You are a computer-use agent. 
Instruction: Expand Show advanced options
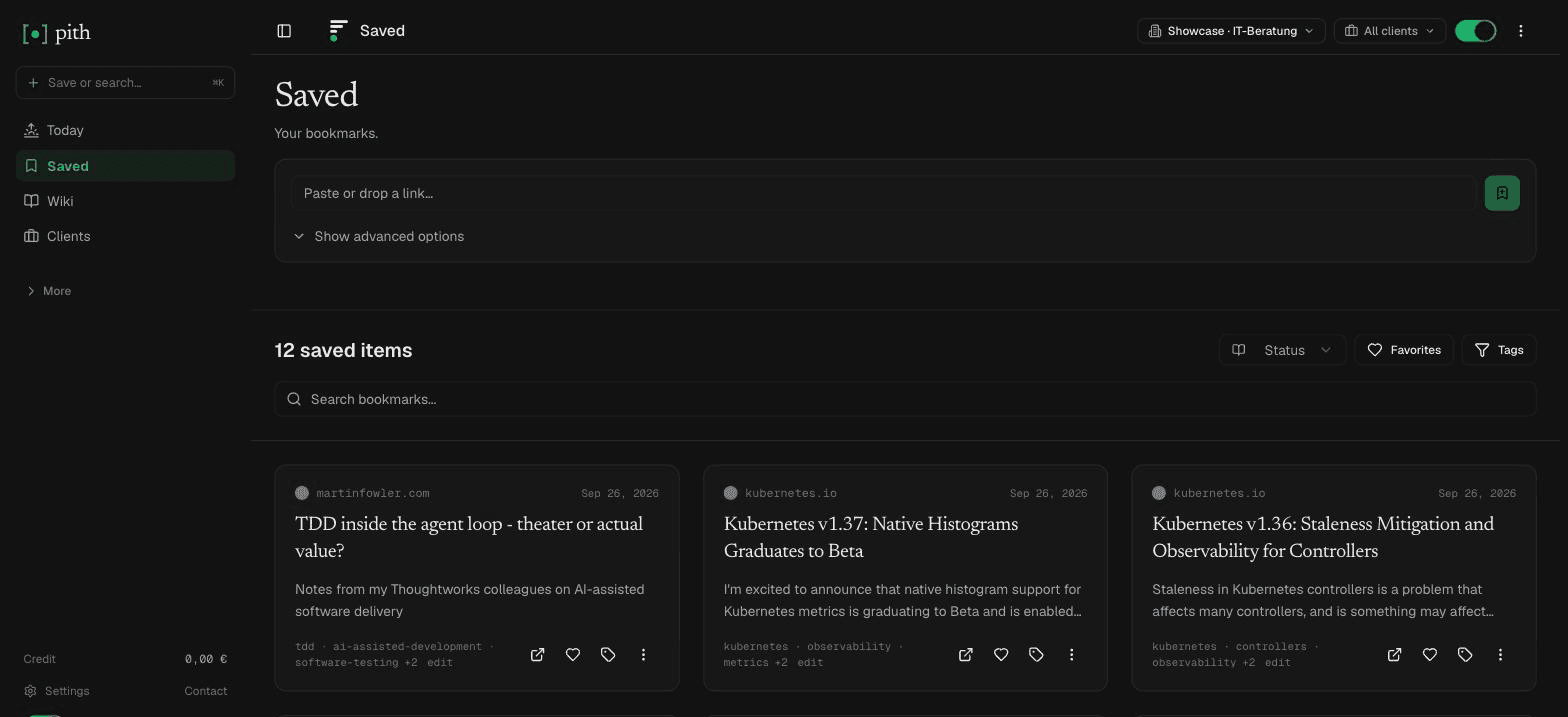[x=379, y=237]
